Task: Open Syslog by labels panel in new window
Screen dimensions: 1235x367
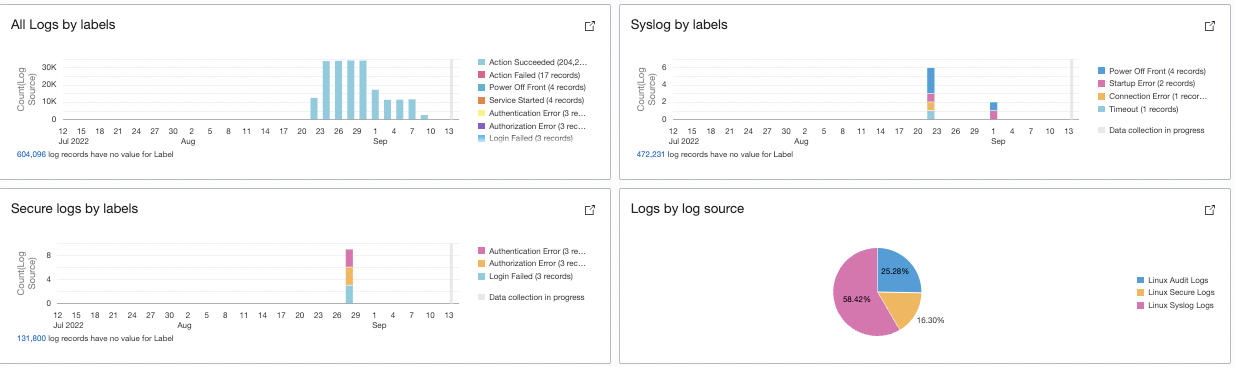Action: [x=1210, y=26]
